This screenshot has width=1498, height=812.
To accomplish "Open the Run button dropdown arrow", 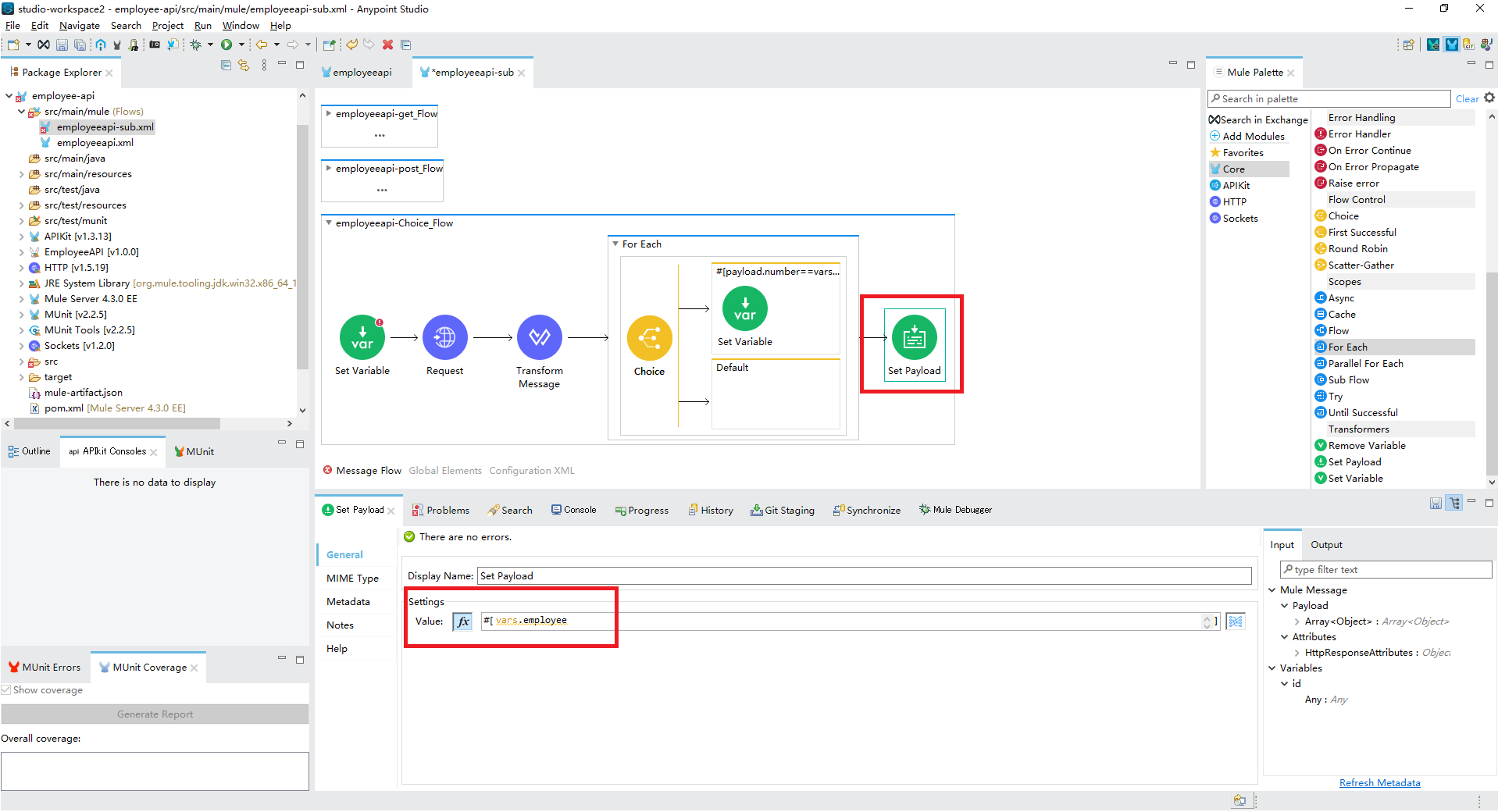I will tap(241, 45).
